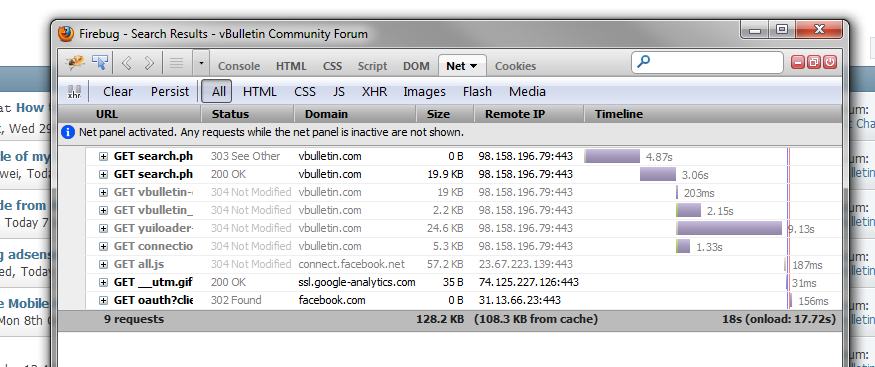Activate the element inspector arrow tool
Viewport: 875px width, 367px height.
click(99, 62)
